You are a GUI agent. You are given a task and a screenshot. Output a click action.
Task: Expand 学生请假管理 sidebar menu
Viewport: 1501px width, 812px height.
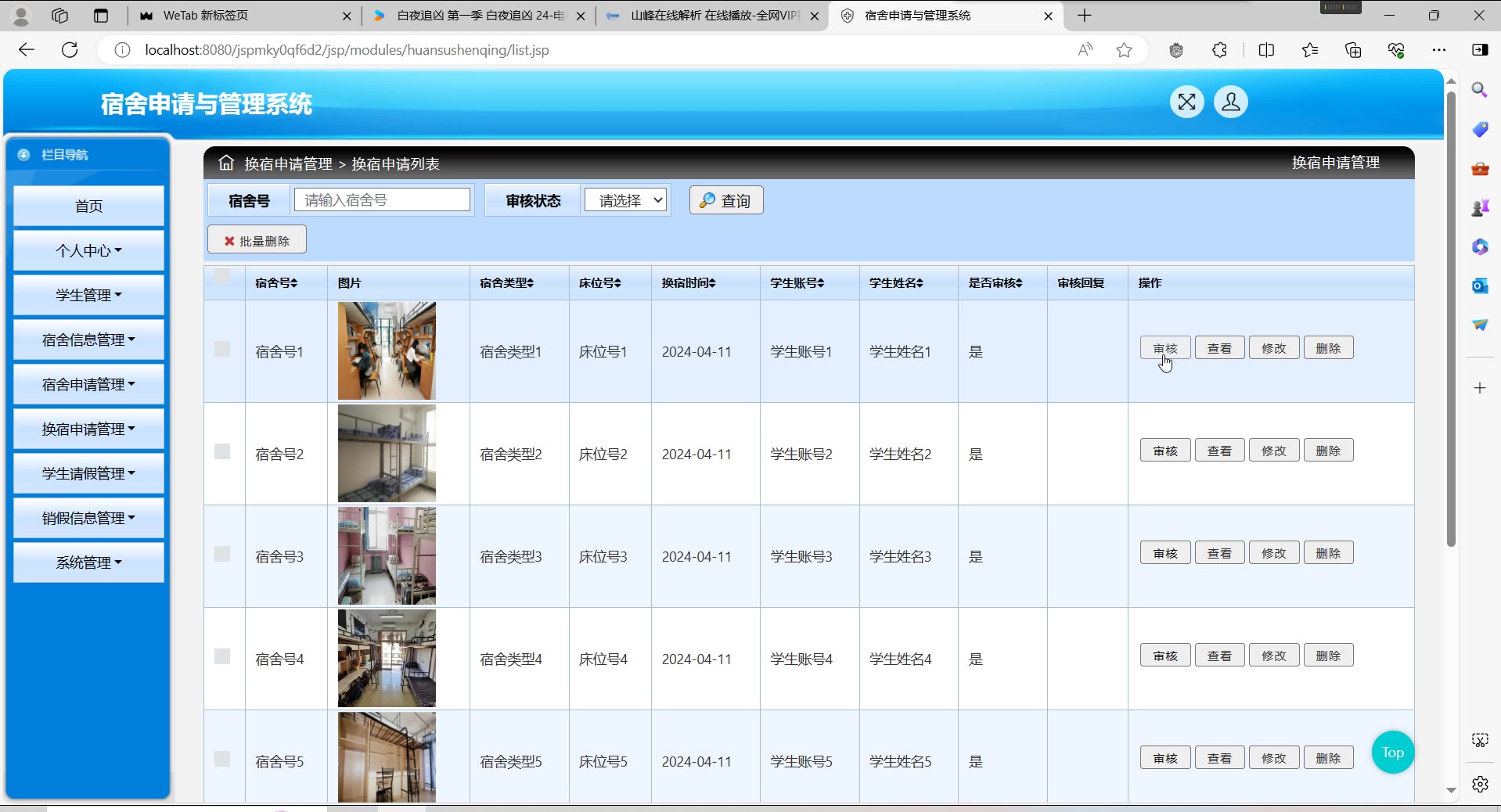click(x=88, y=473)
